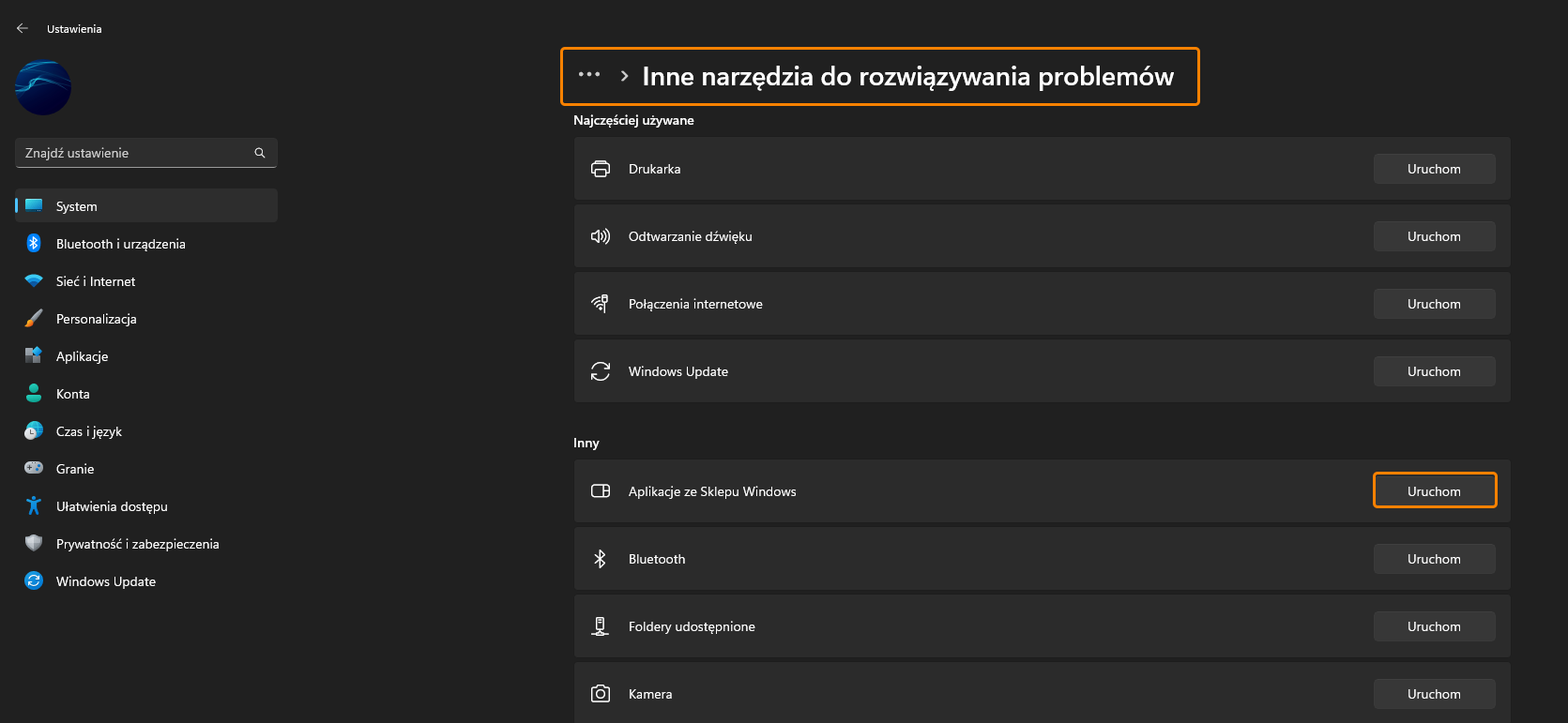Image resolution: width=1568 pixels, height=723 pixels.
Task: Select the Konta category
Action: pyautogui.click(x=146, y=393)
